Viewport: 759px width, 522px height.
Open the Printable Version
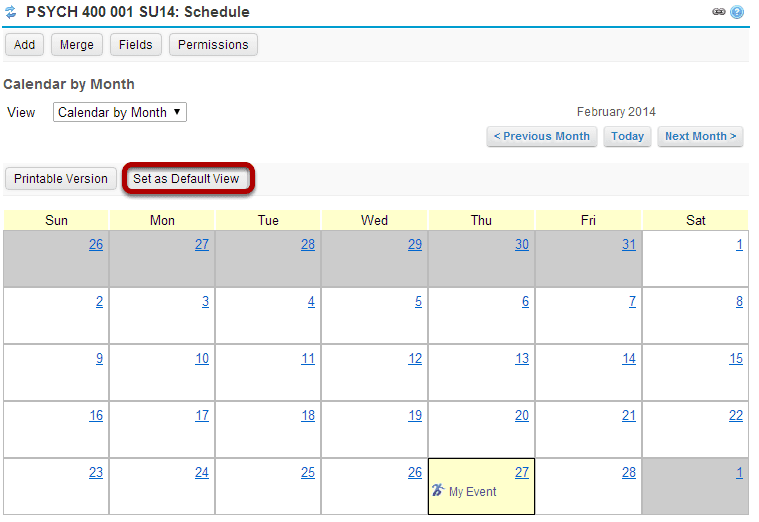pos(61,179)
